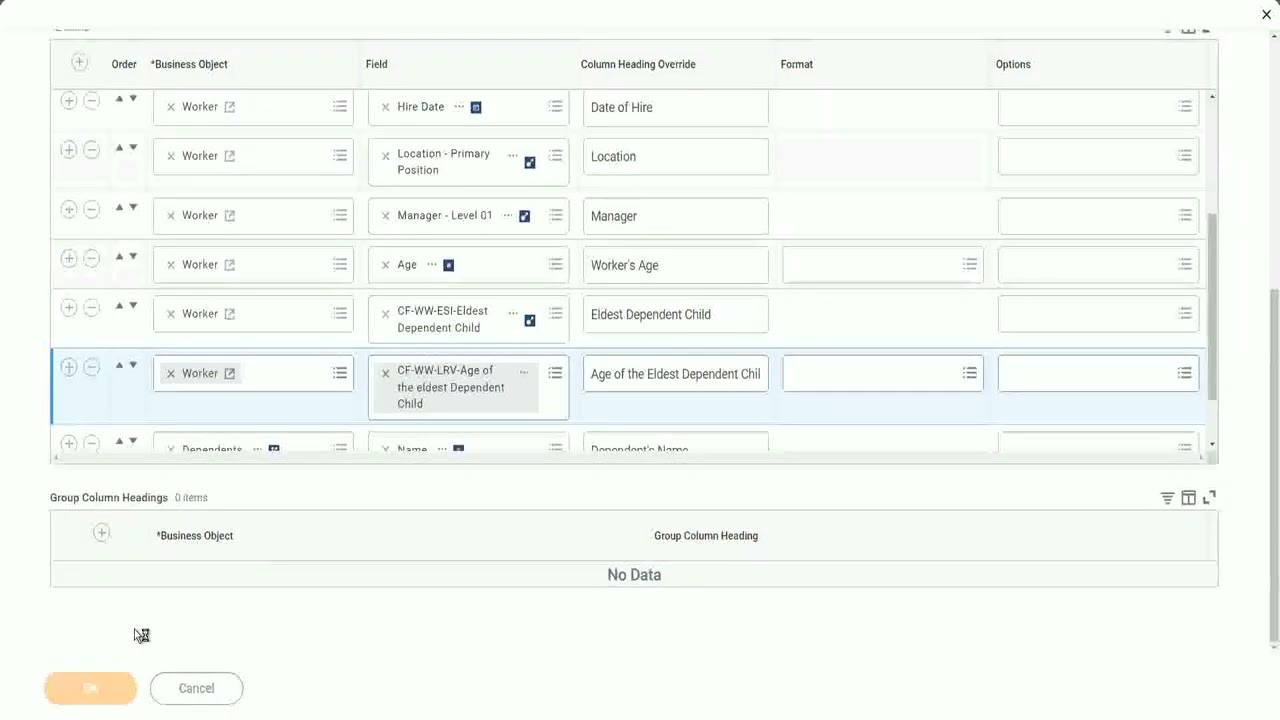Clear the Age field value

386,265
